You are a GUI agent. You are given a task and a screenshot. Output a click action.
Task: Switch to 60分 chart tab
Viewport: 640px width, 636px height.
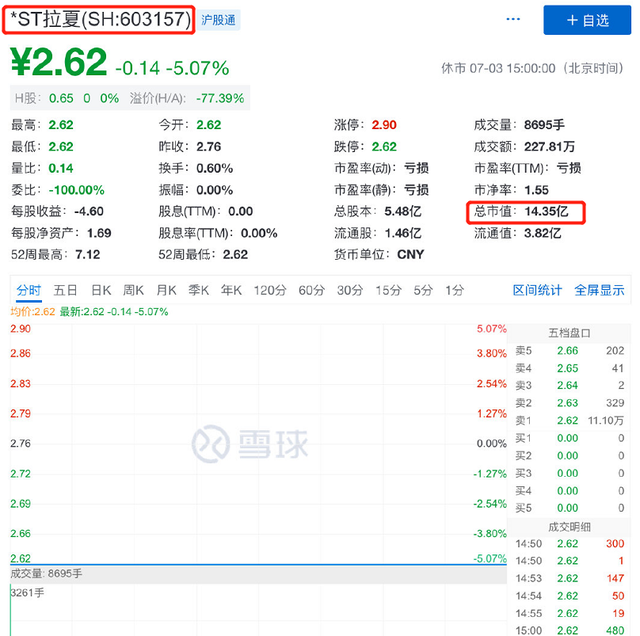(x=311, y=290)
